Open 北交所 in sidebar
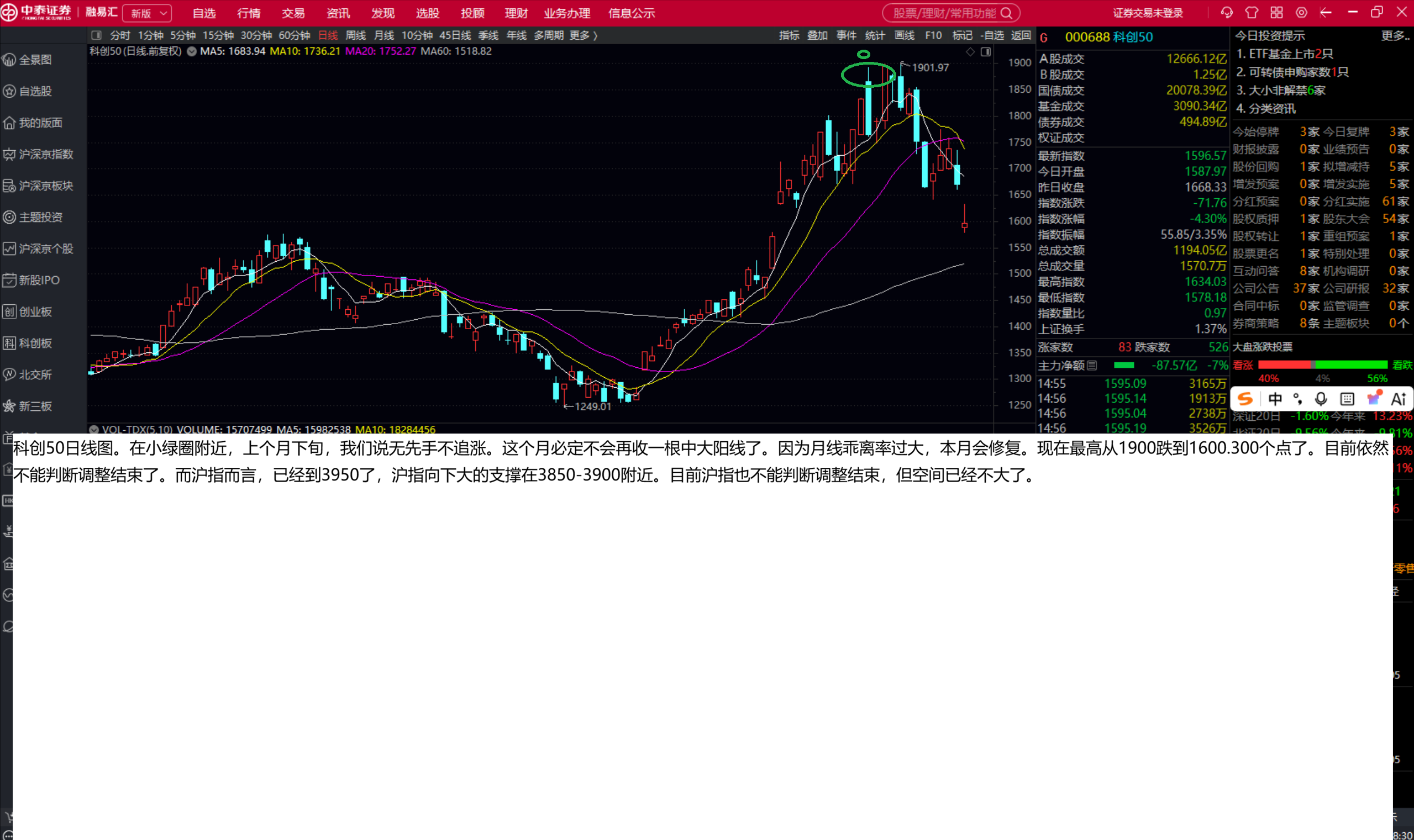1414x840 pixels. (28, 375)
